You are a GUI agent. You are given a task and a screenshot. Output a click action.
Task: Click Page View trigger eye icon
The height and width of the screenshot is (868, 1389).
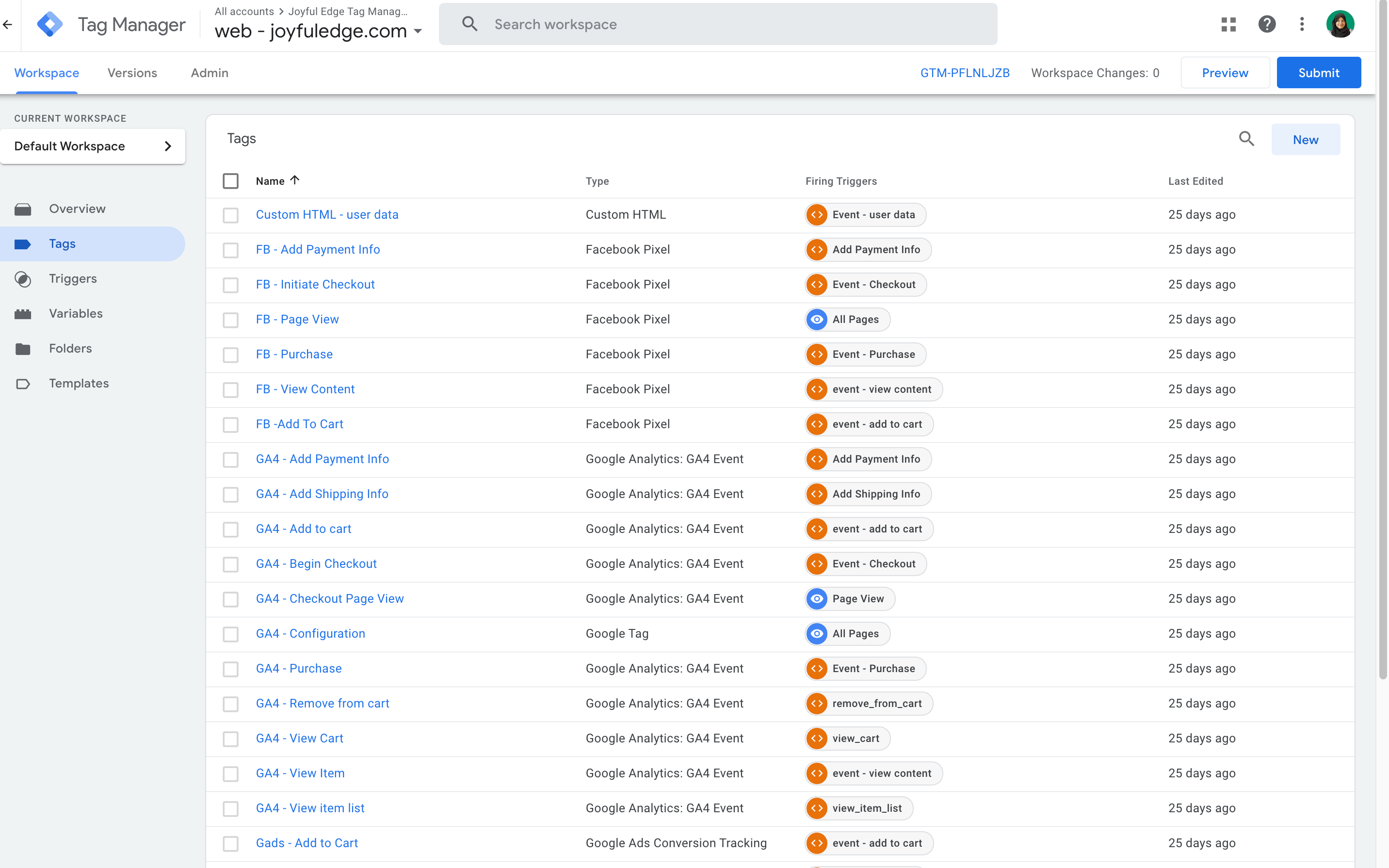point(817,599)
